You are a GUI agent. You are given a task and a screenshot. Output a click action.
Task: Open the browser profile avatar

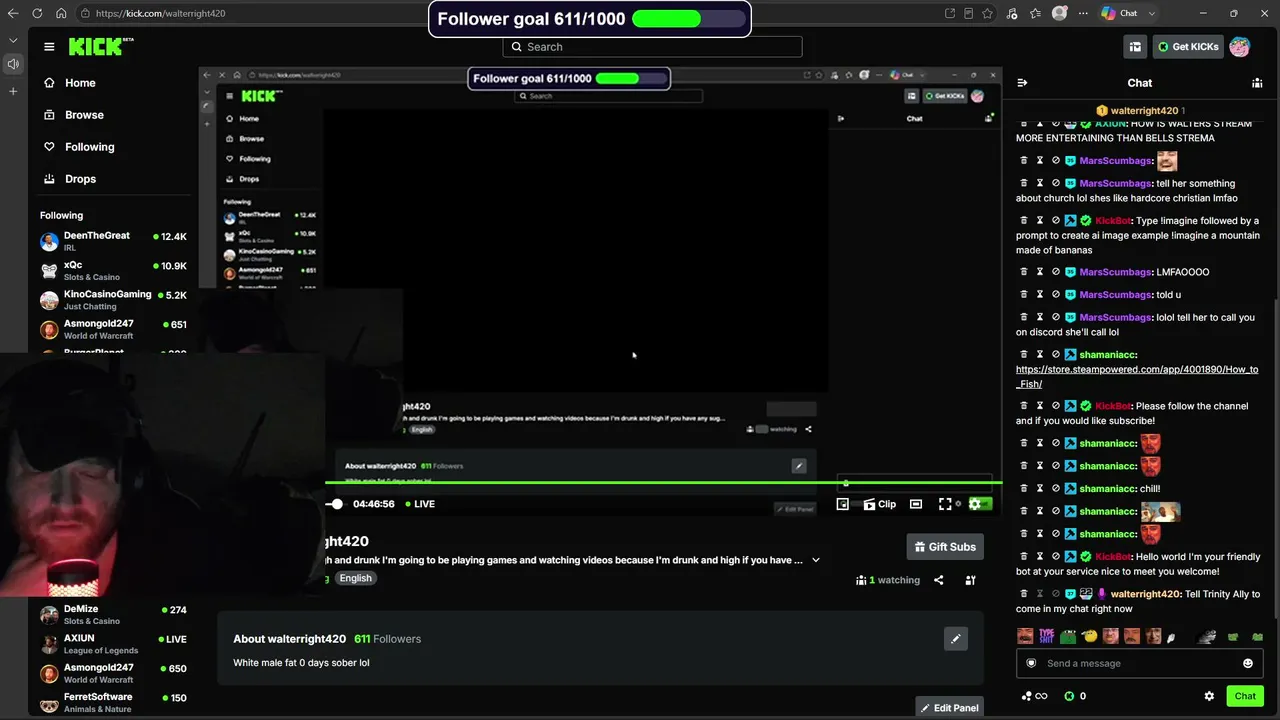coord(1060,13)
